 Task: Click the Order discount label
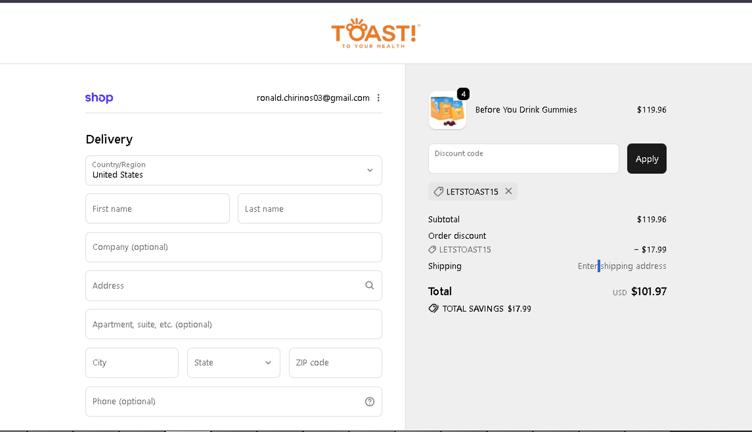tap(457, 236)
